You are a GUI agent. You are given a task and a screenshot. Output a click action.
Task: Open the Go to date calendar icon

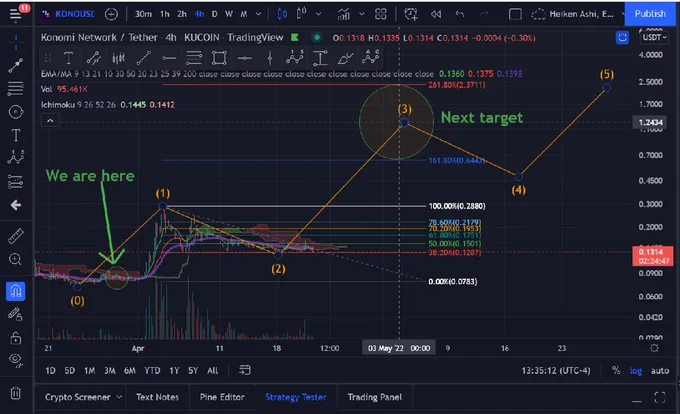tap(245, 370)
